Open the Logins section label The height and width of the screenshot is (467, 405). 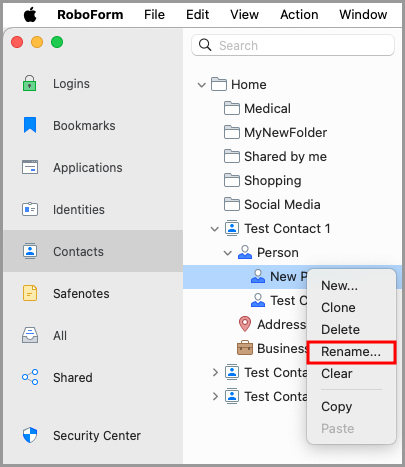[x=71, y=84]
